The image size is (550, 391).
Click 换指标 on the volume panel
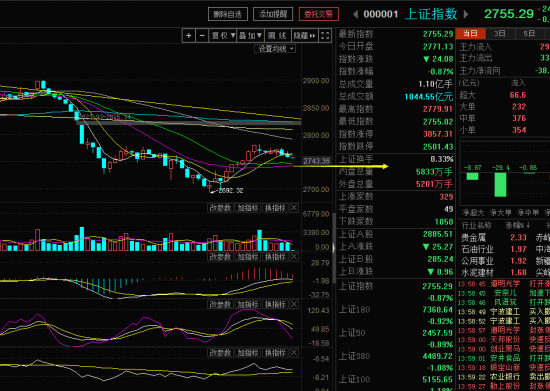point(276,208)
